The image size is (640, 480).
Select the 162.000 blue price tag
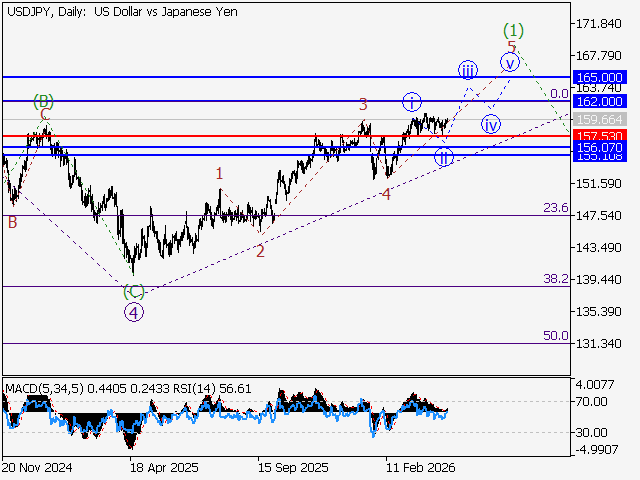[600, 101]
